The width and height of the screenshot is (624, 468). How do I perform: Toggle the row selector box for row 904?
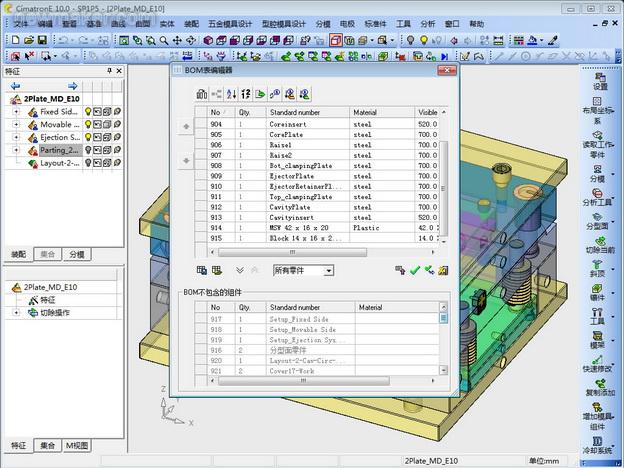pyautogui.click(x=201, y=124)
